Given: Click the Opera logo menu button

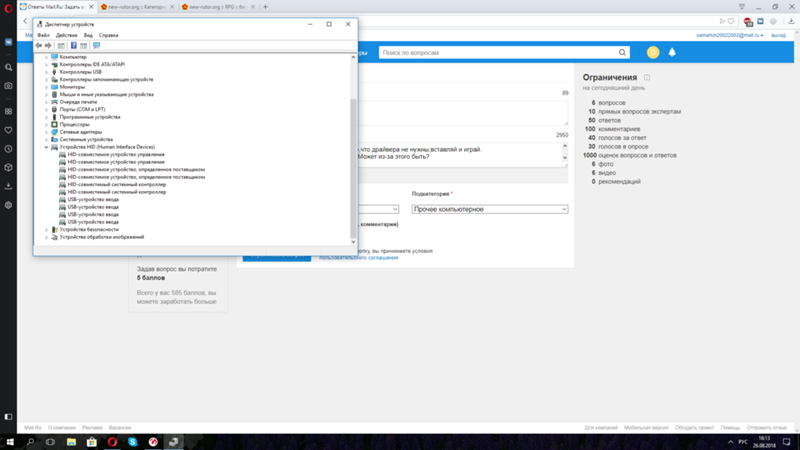Looking at the screenshot, I should (x=8, y=7).
